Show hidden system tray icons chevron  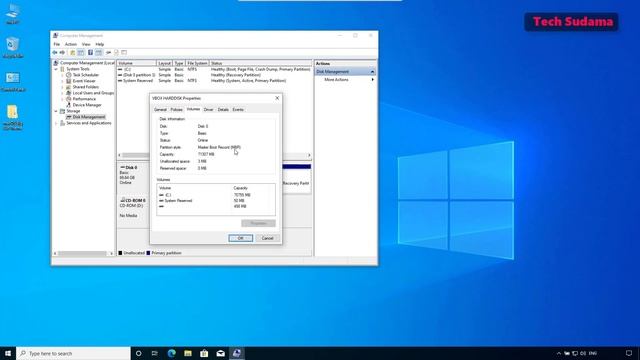(x=558, y=353)
